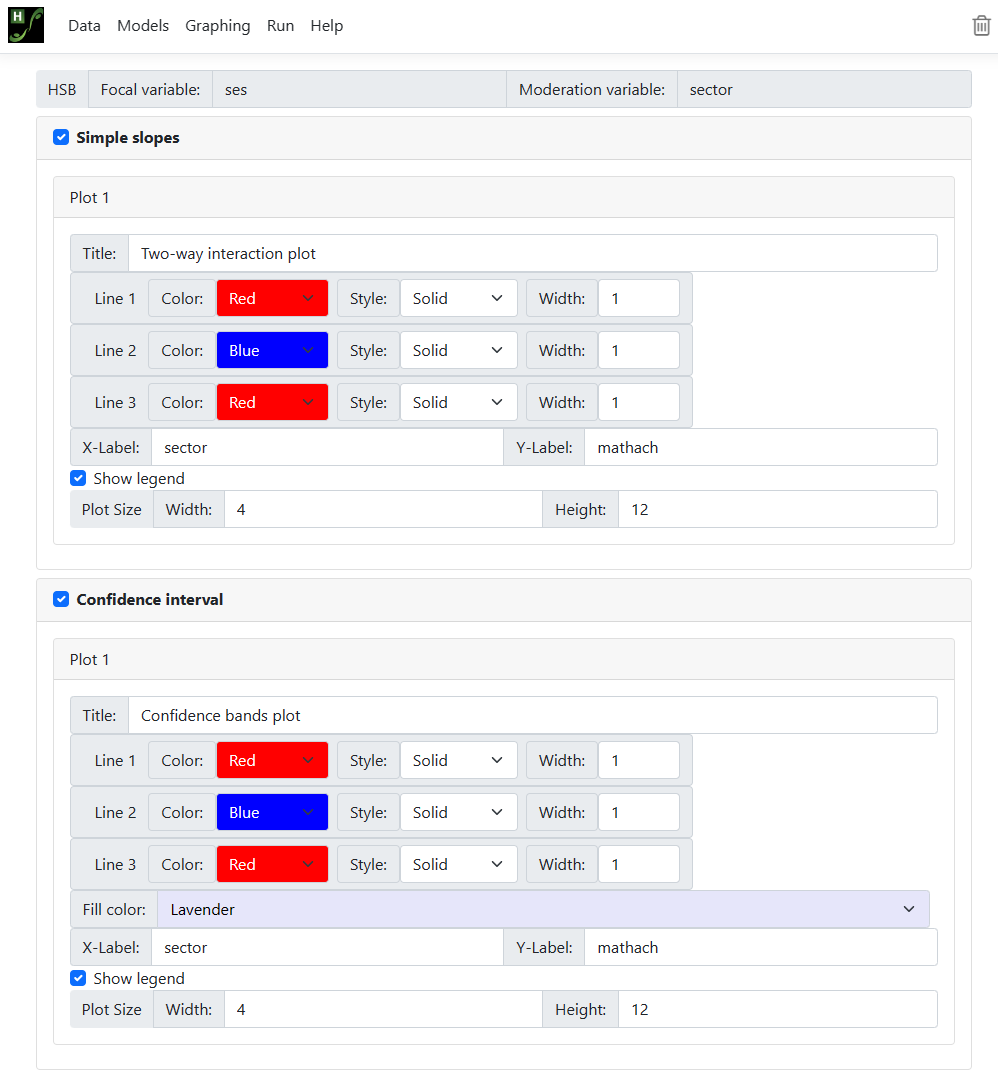Image resolution: width=998 pixels, height=1092 pixels.
Task: Open Line 1 color dropdown in Simple slopes
Action: tap(272, 299)
